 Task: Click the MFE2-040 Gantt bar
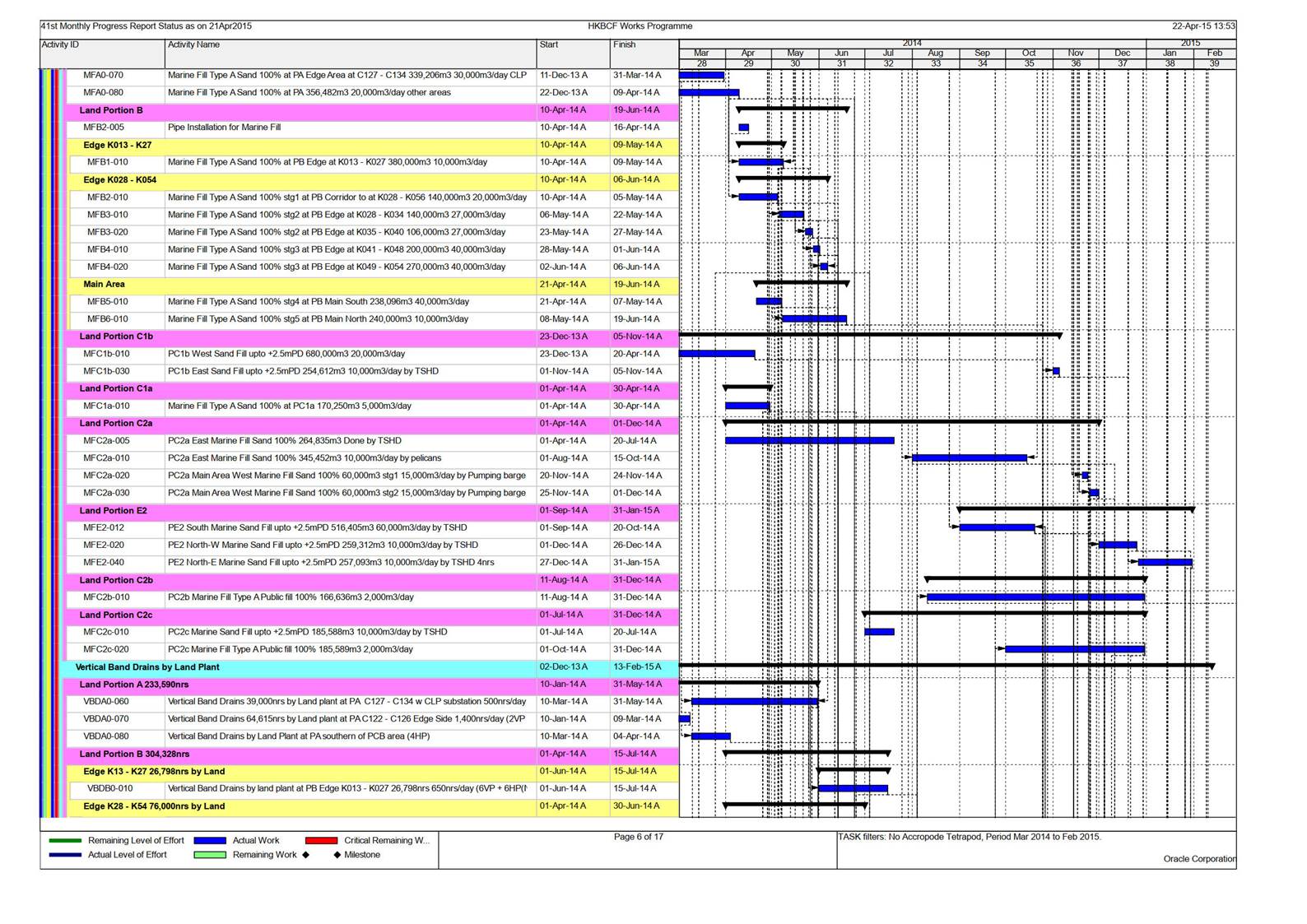[x=1165, y=562]
